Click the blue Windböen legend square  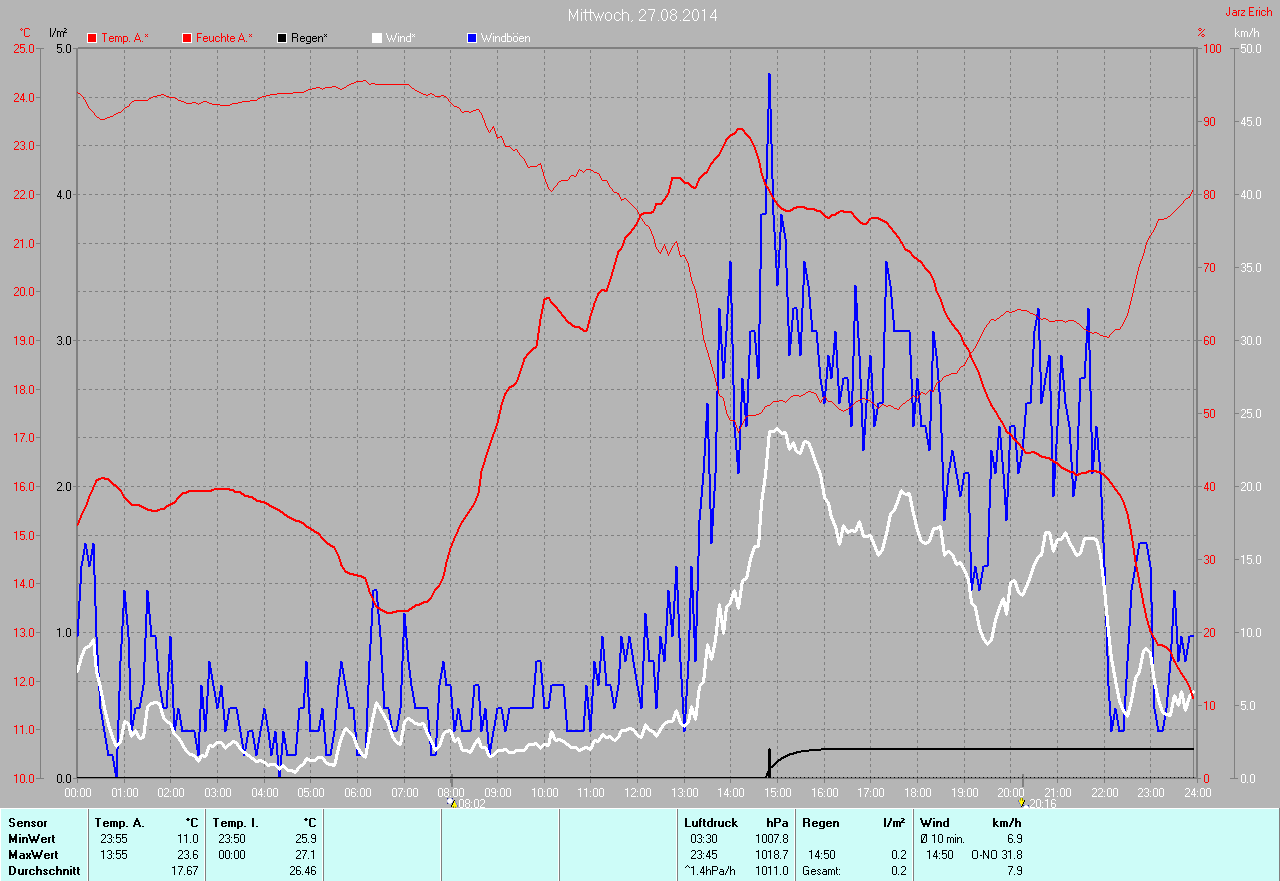tap(472, 38)
